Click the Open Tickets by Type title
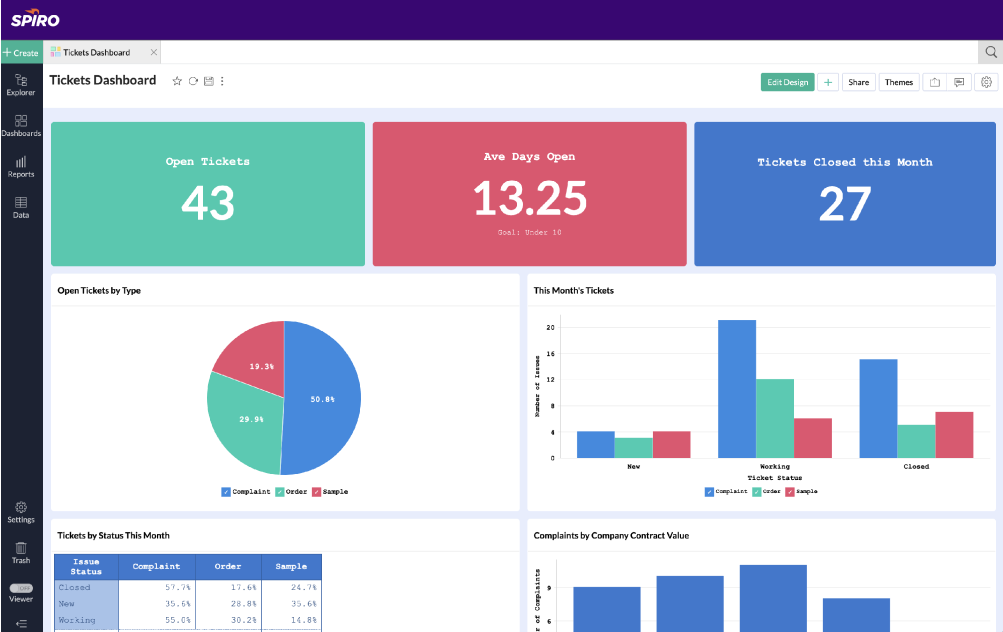The width and height of the screenshot is (1003, 632). pos(99,290)
